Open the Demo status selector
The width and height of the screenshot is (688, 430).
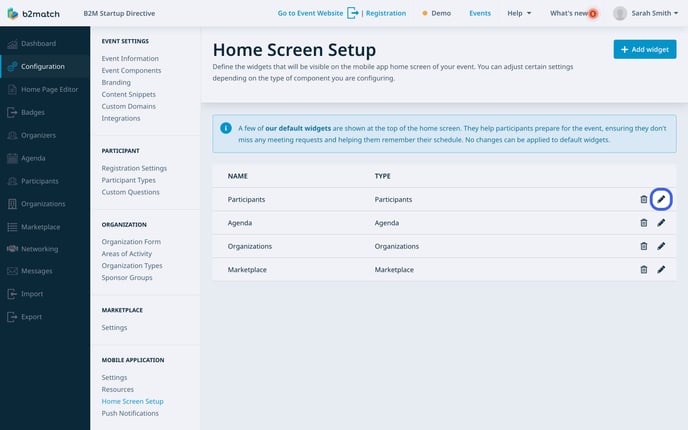437,13
